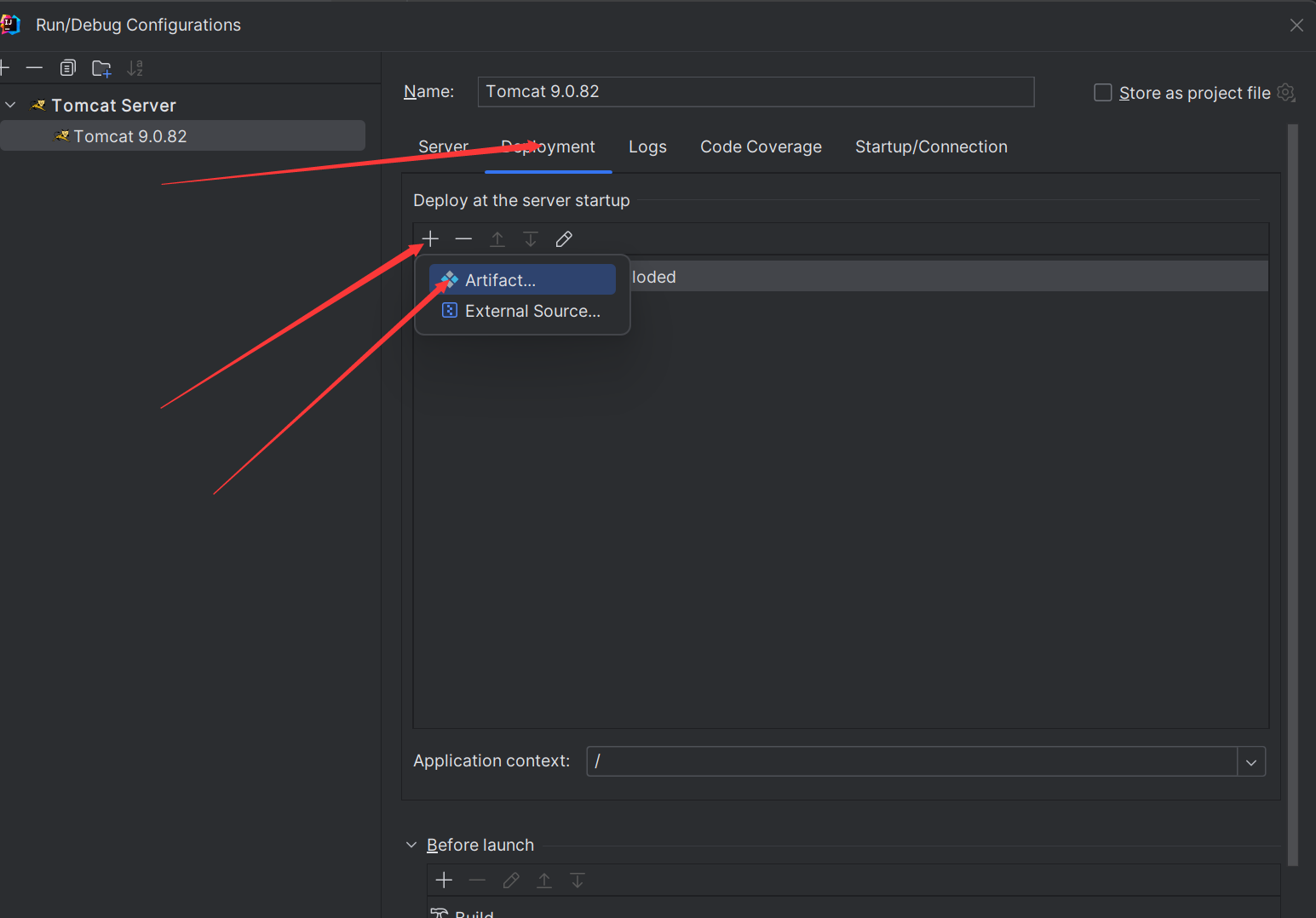Close the Run/Debug Configurations dialog
Viewport: 1316px width, 918px height.
tap(1296, 26)
